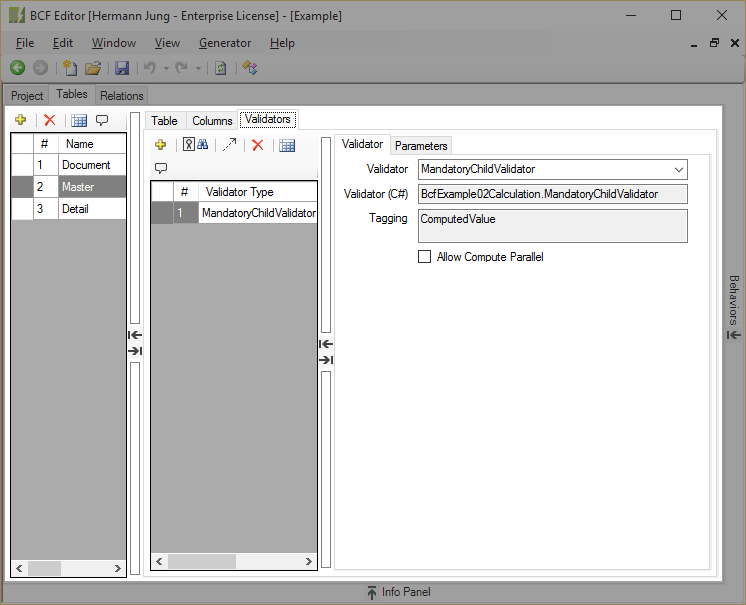The width and height of the screenshot is (746, 605).
Task: Click the Tagging text area
Action: pyautogui.click(x=552, y=226)
